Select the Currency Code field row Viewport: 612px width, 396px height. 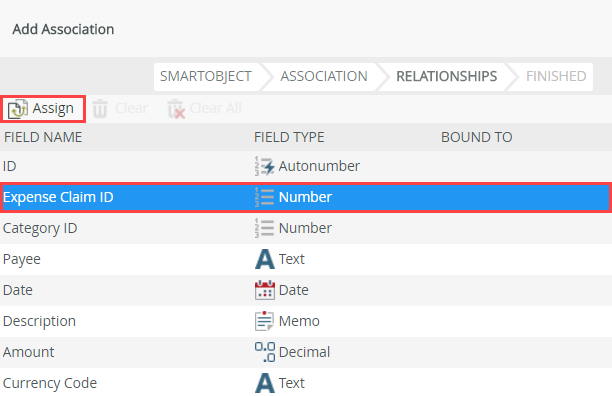tap(306, 383)
